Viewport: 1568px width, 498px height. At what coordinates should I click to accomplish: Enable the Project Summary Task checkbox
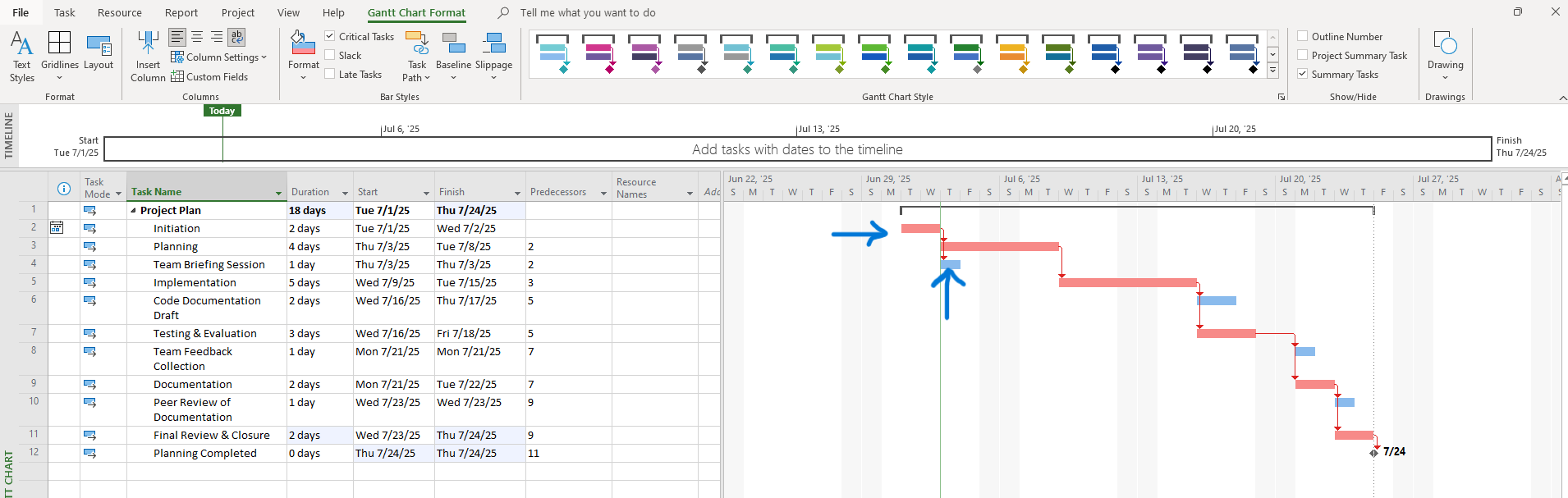click(1302, 55)
